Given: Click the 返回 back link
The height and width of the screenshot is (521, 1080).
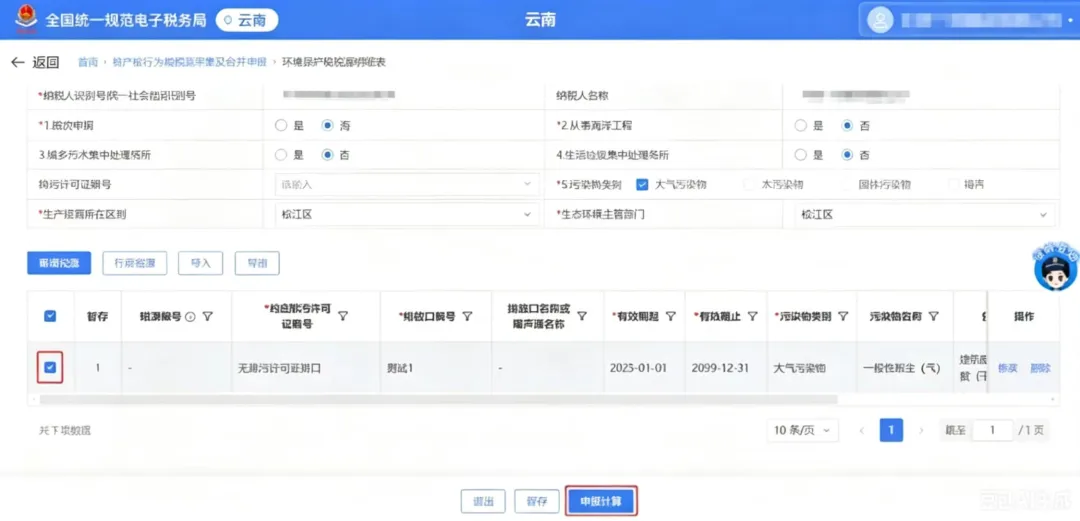Looking at the screenshot, I should click(x=45, y=63).
